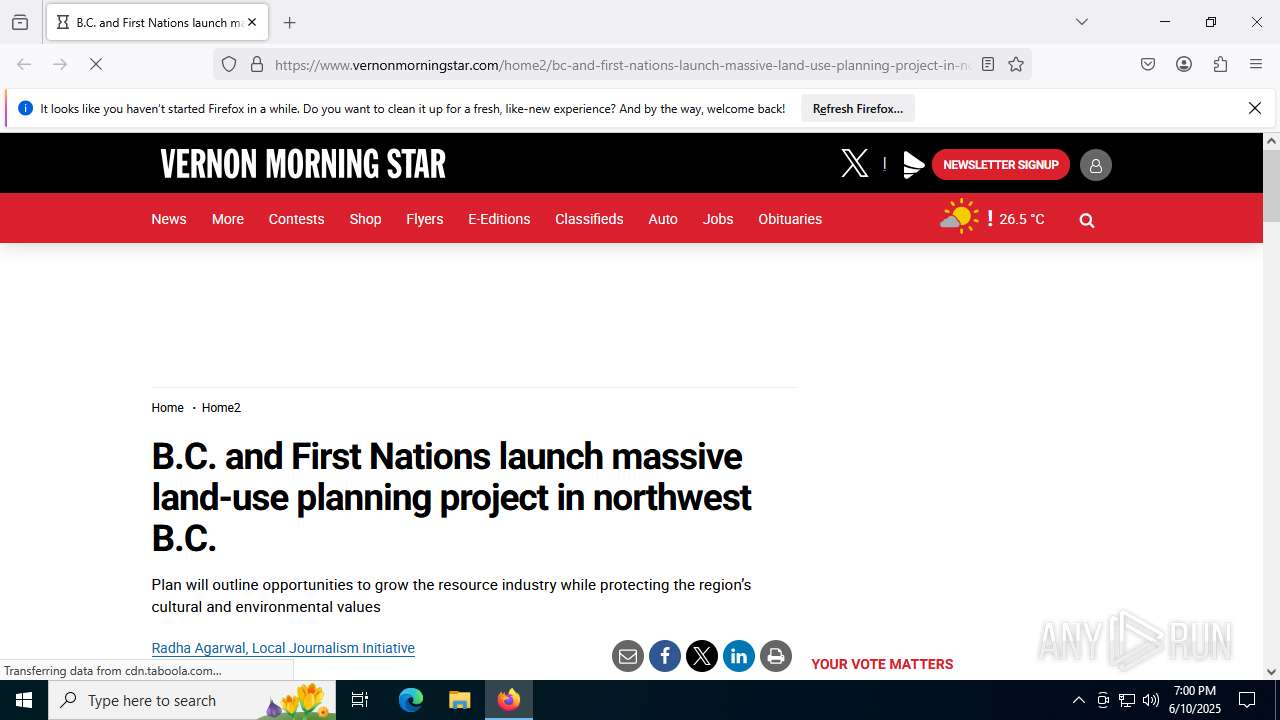Open volume control in system tray

[1151, 700]
